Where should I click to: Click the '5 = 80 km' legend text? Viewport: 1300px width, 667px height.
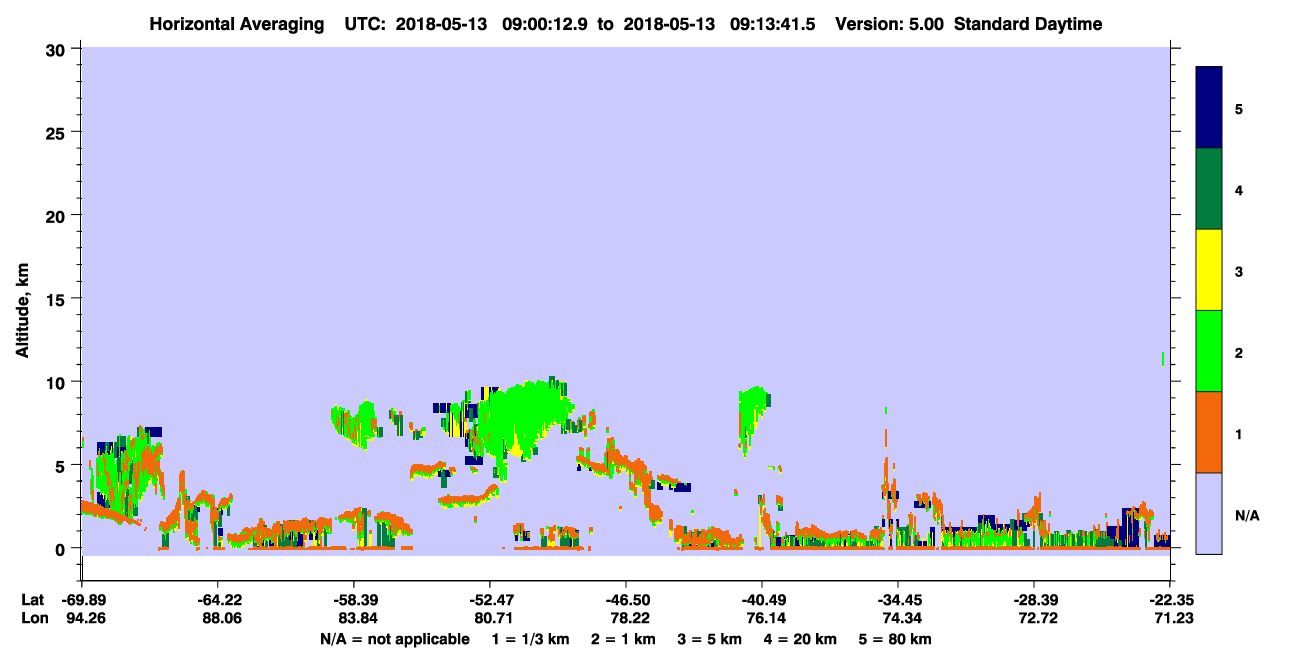click(895, 639)
